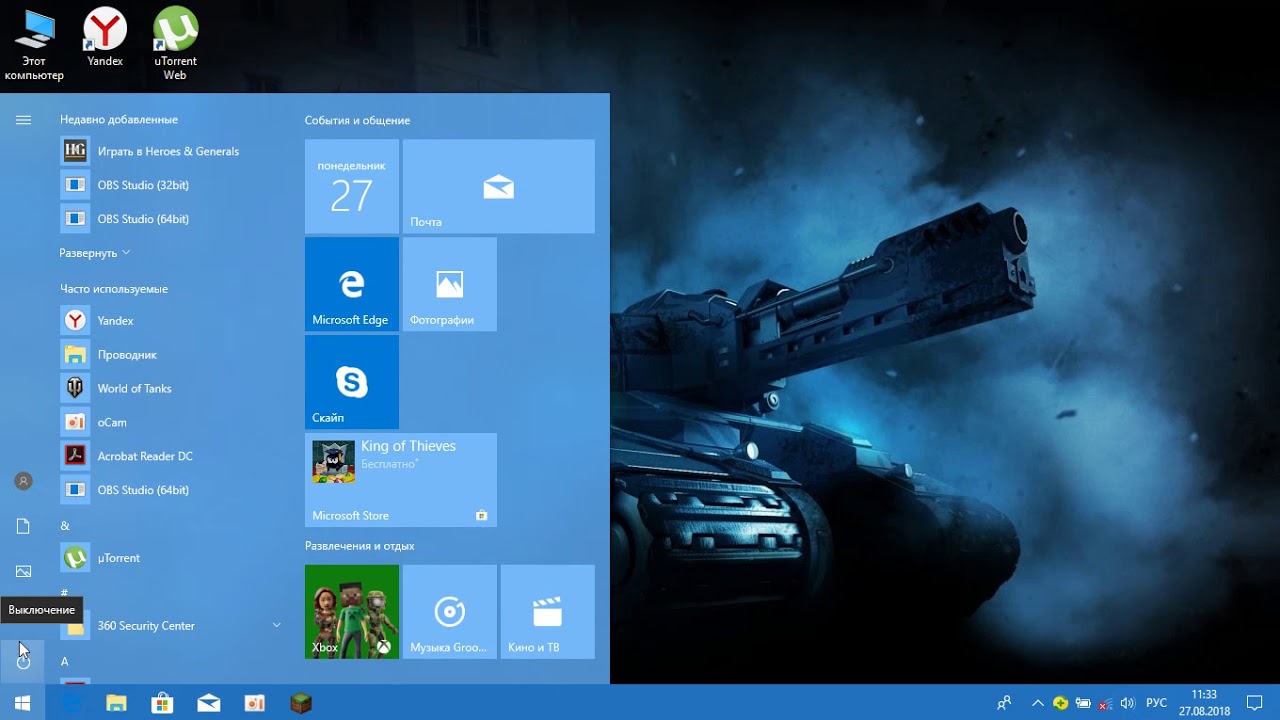Image resolution: width=1280 pixels, height=720 pixels.
Task: Select the Этот компьютер desktop icon
Action: pyautogui.click(x=34, y=45)
